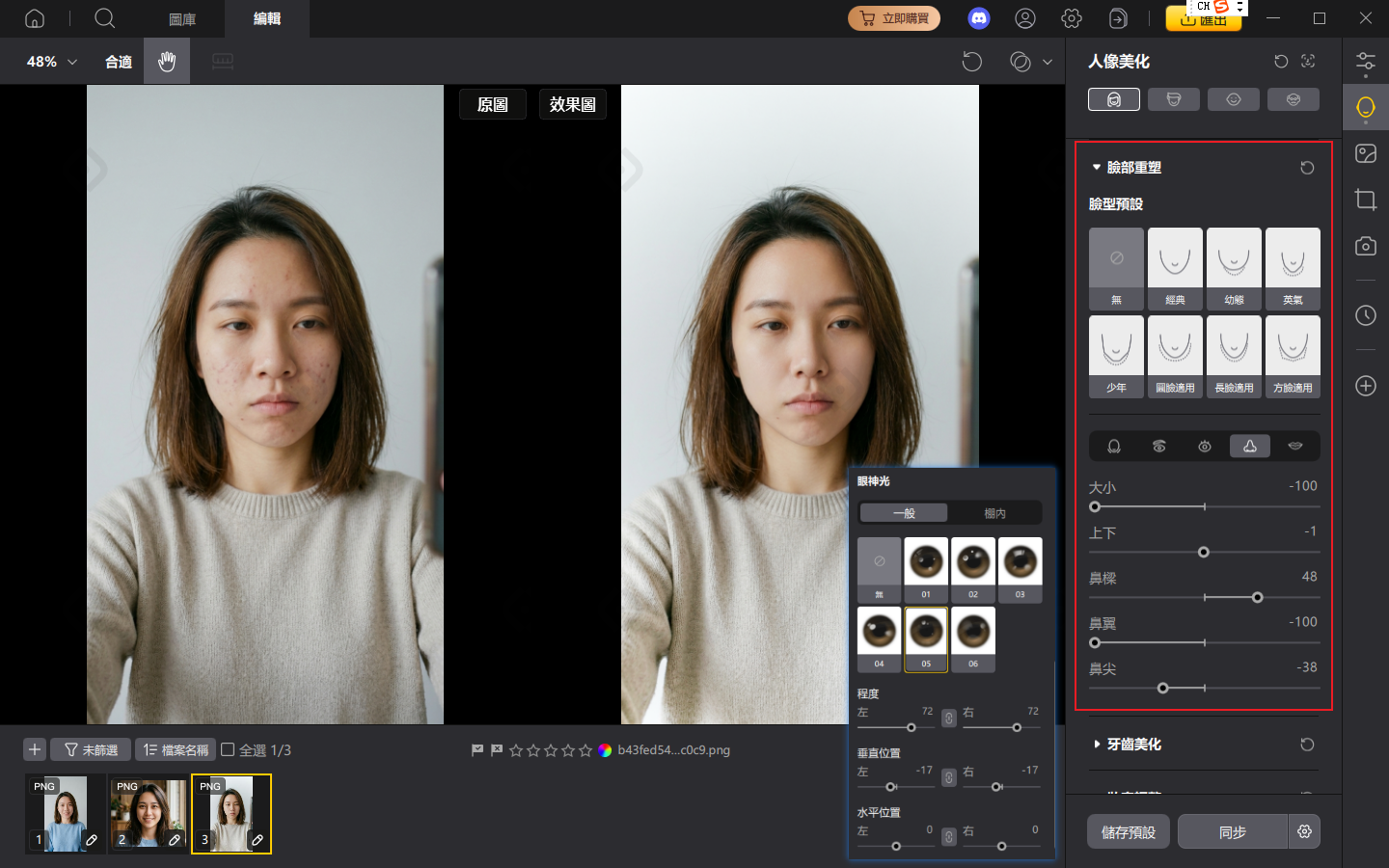Reset the 臉部重塑 panel with its reset icon

(1307, 167)
